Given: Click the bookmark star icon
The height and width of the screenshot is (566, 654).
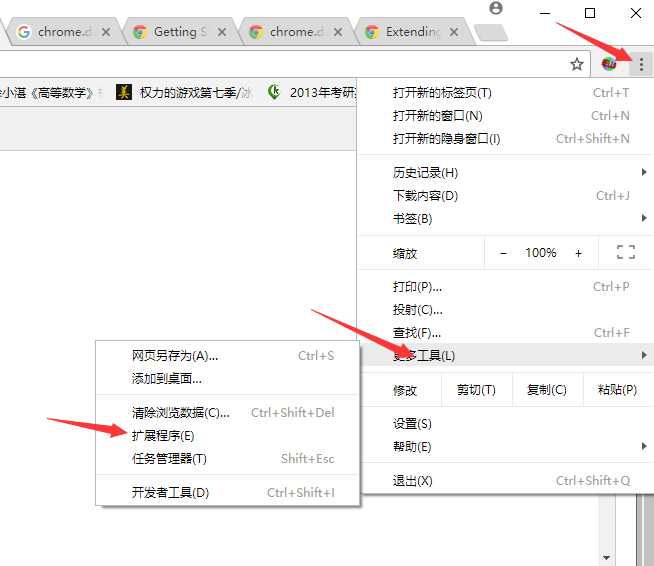Looking at the screenshot, I should click(577, 64).
